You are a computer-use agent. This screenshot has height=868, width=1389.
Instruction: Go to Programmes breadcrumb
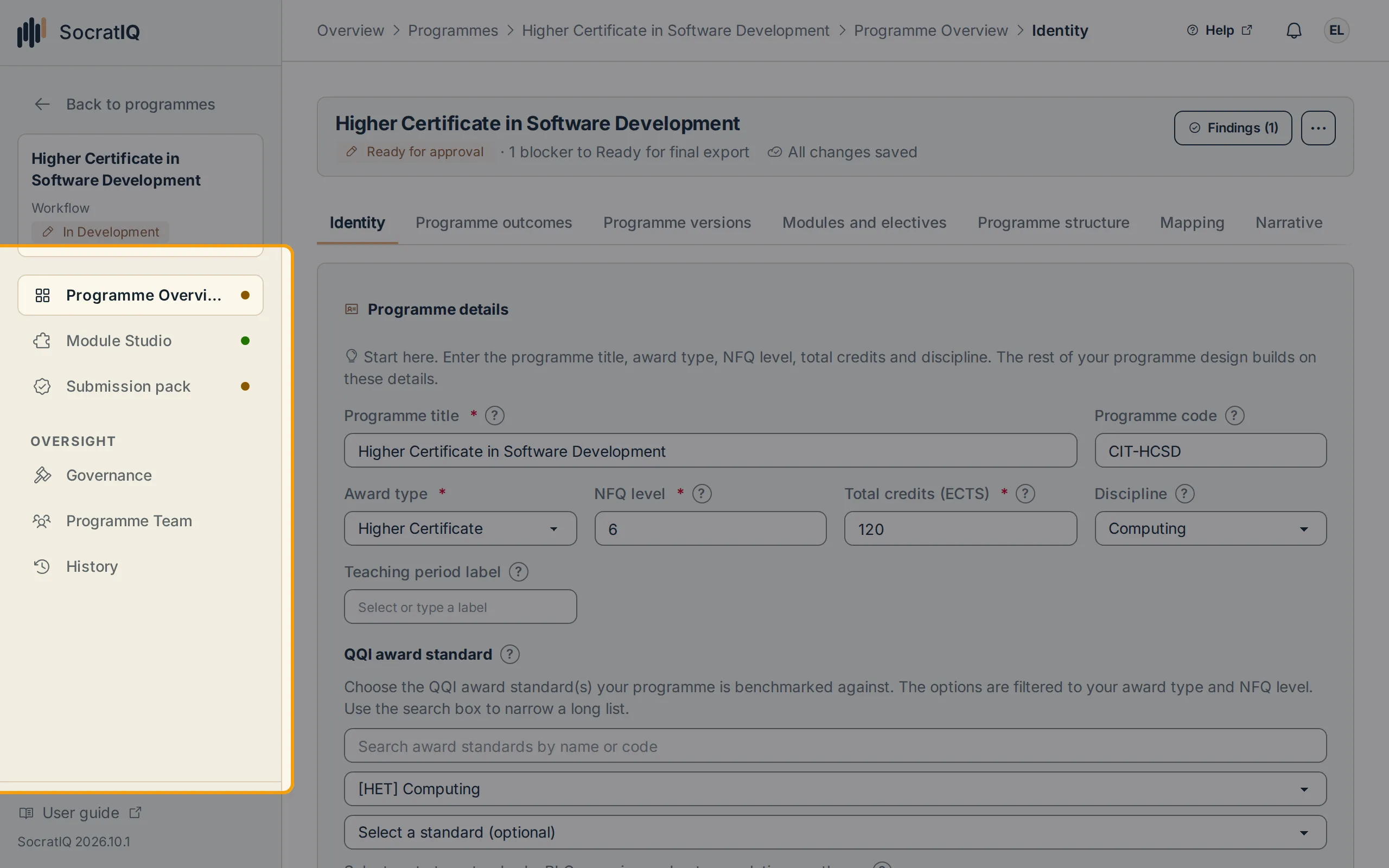pos(453,30)
